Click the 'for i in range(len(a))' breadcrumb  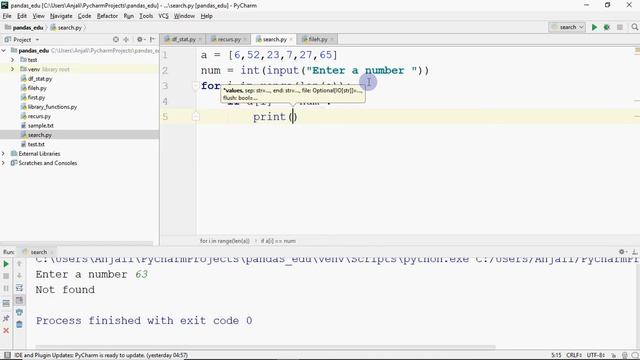click(224, 241)
